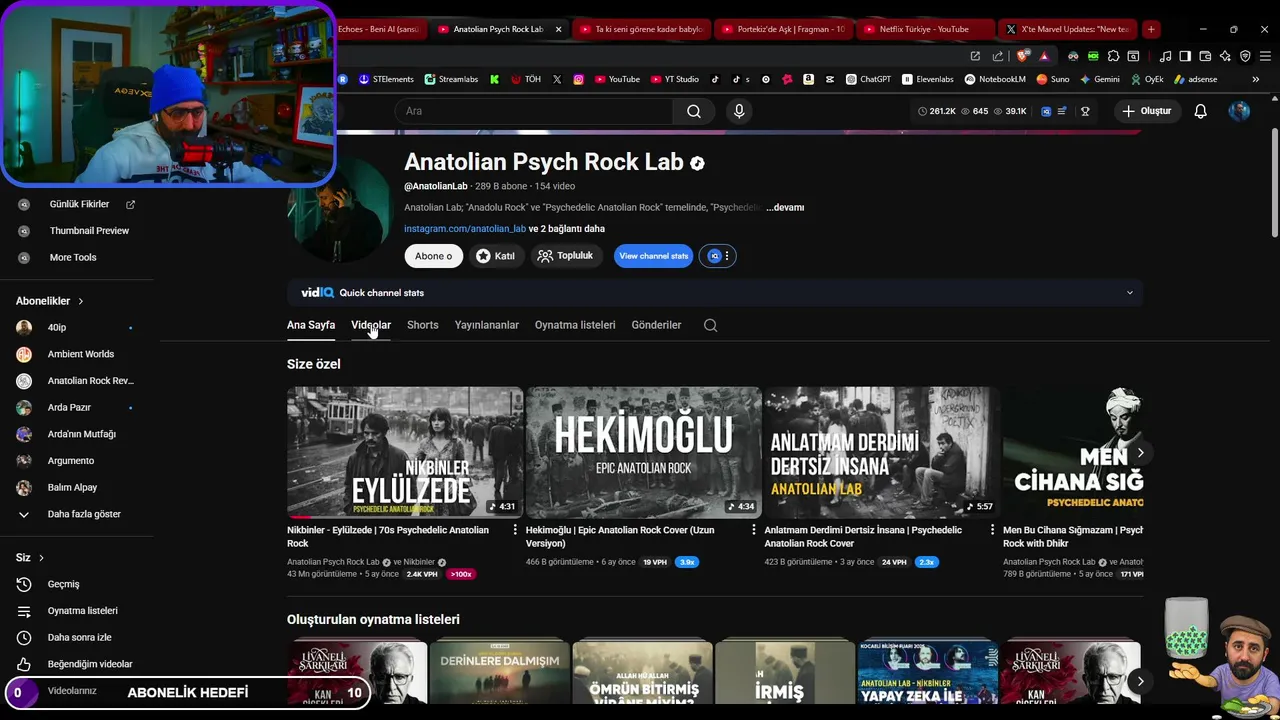The image size is (1280, 720).
Task: Open the Elevenlabs bookmark
Action: tap(928, 79)
